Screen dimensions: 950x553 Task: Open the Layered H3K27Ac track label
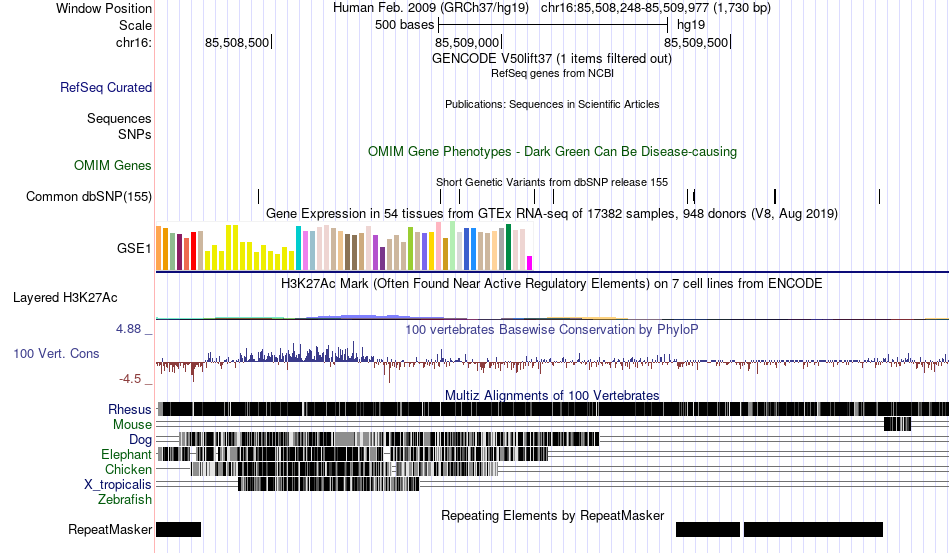pyautogui.click(x=65, y=297)
